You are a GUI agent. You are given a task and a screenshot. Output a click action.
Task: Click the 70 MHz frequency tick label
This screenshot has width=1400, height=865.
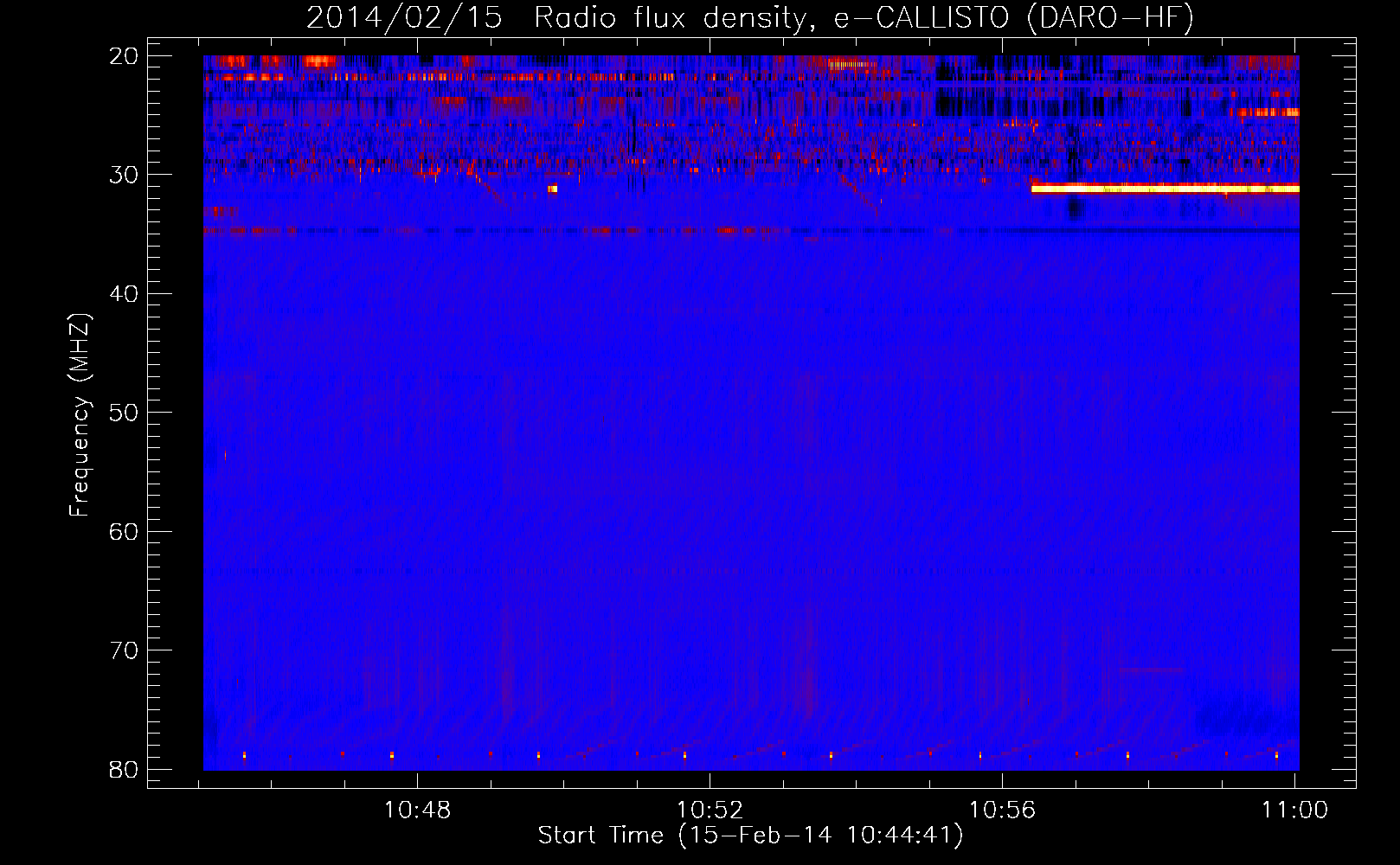pos(124,650)
